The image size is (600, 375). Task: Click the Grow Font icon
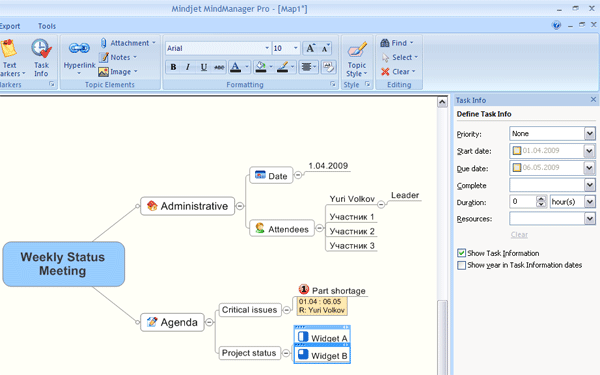(x=310, y=48)
